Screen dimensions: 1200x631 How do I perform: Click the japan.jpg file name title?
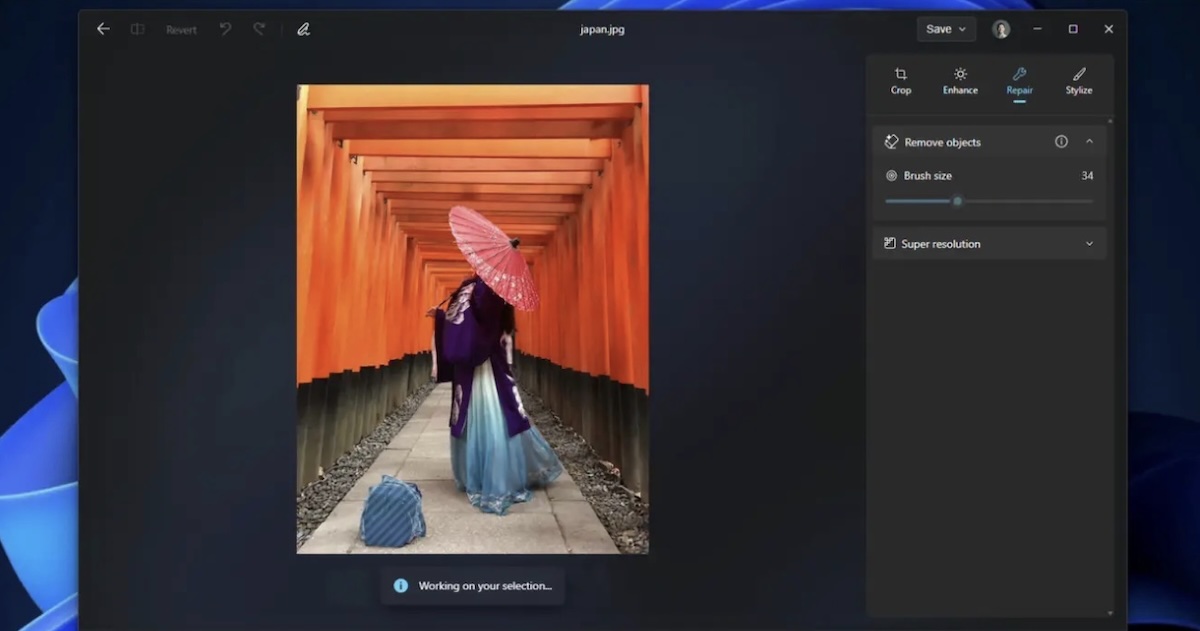click(602, 29)
